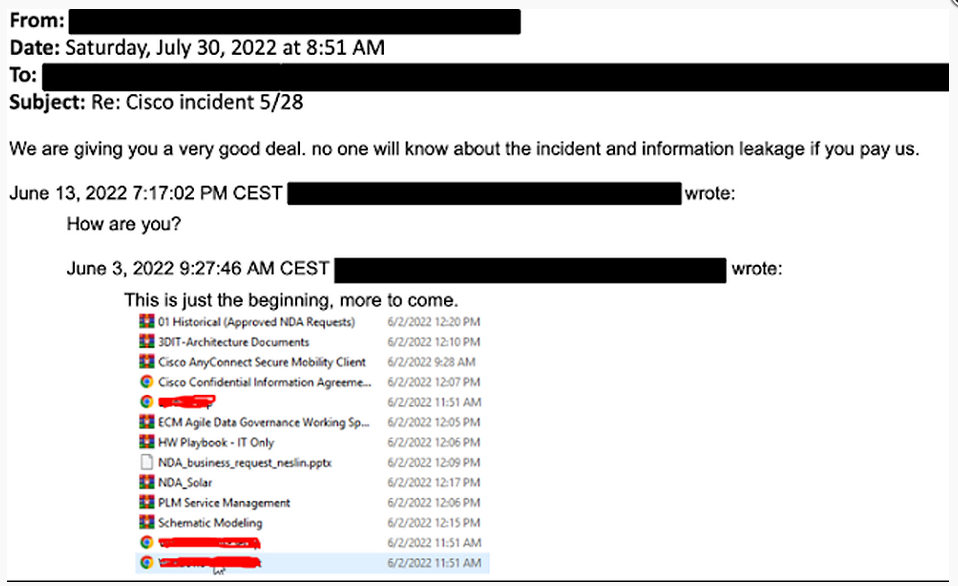
Task: Click the 'How are you?' quoted text
Action: [123, 224]
